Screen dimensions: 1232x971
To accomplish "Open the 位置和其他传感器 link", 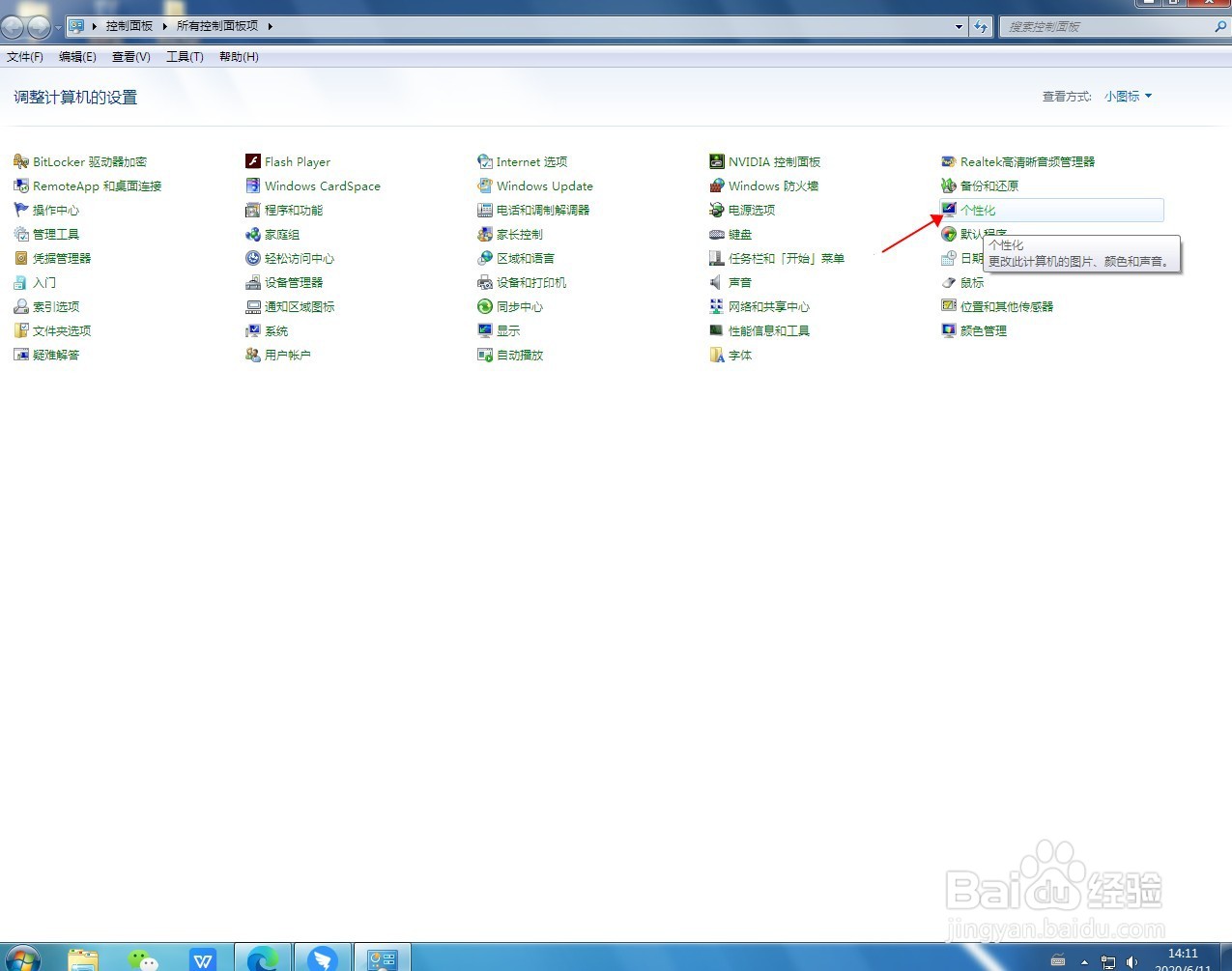I will click(1007, 306).
